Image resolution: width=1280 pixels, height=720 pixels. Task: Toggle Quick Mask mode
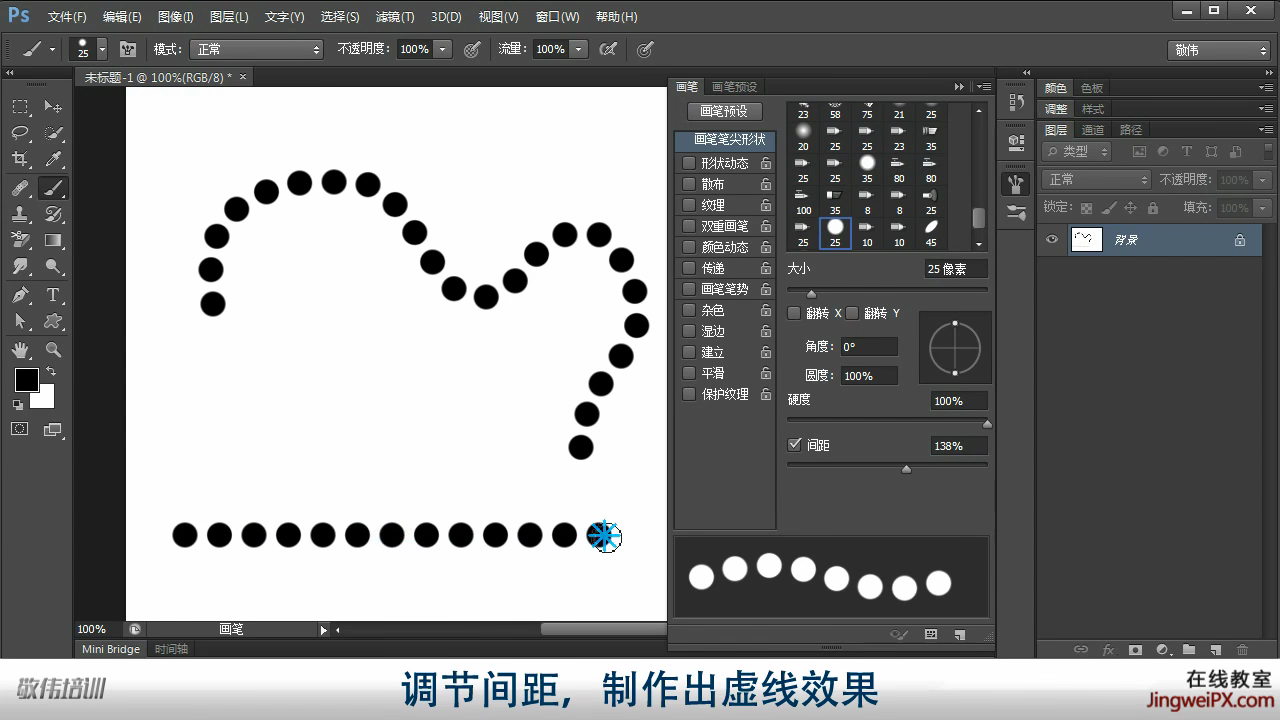point(20,429)
